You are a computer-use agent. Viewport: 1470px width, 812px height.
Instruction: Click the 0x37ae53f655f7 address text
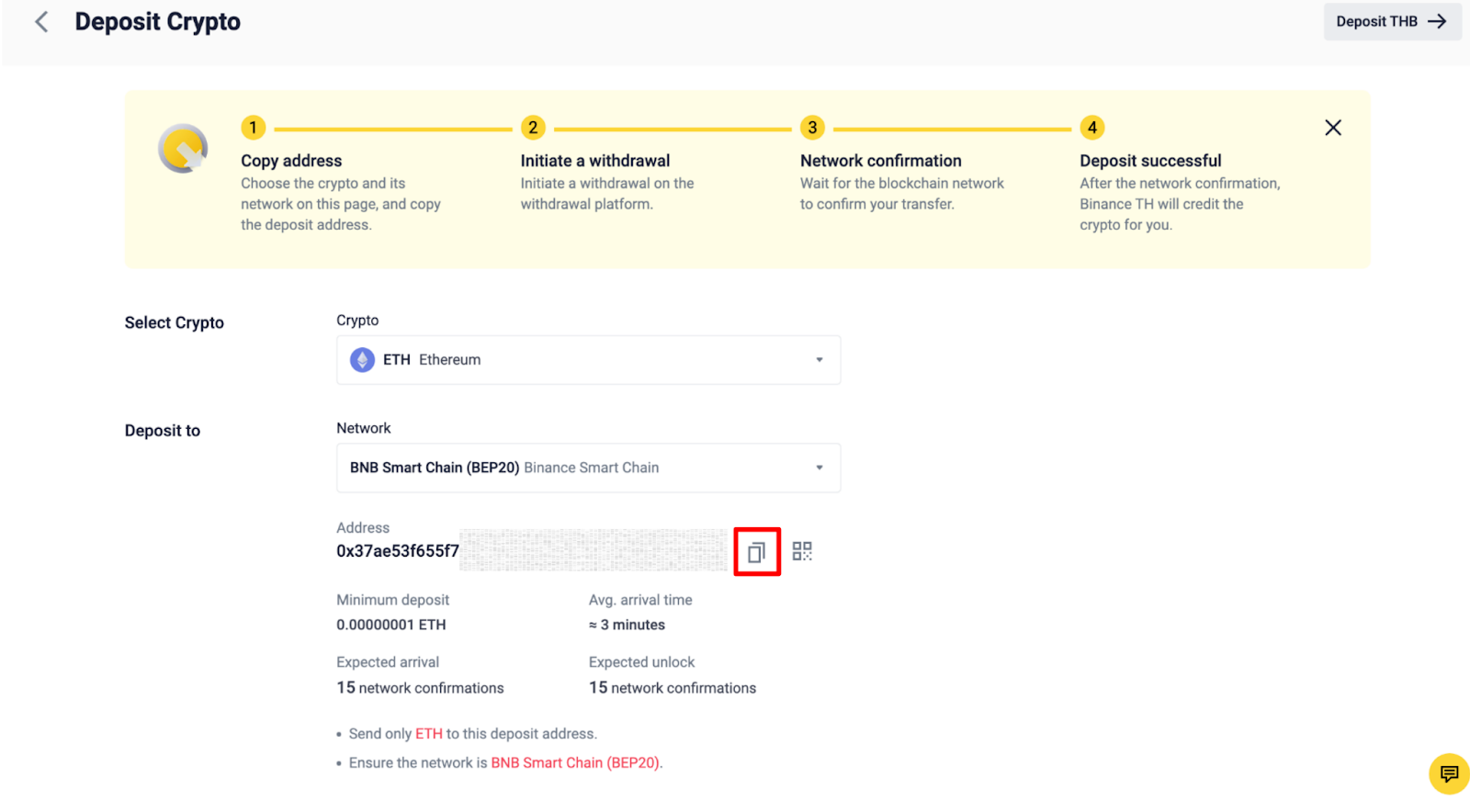pos(397,551)
